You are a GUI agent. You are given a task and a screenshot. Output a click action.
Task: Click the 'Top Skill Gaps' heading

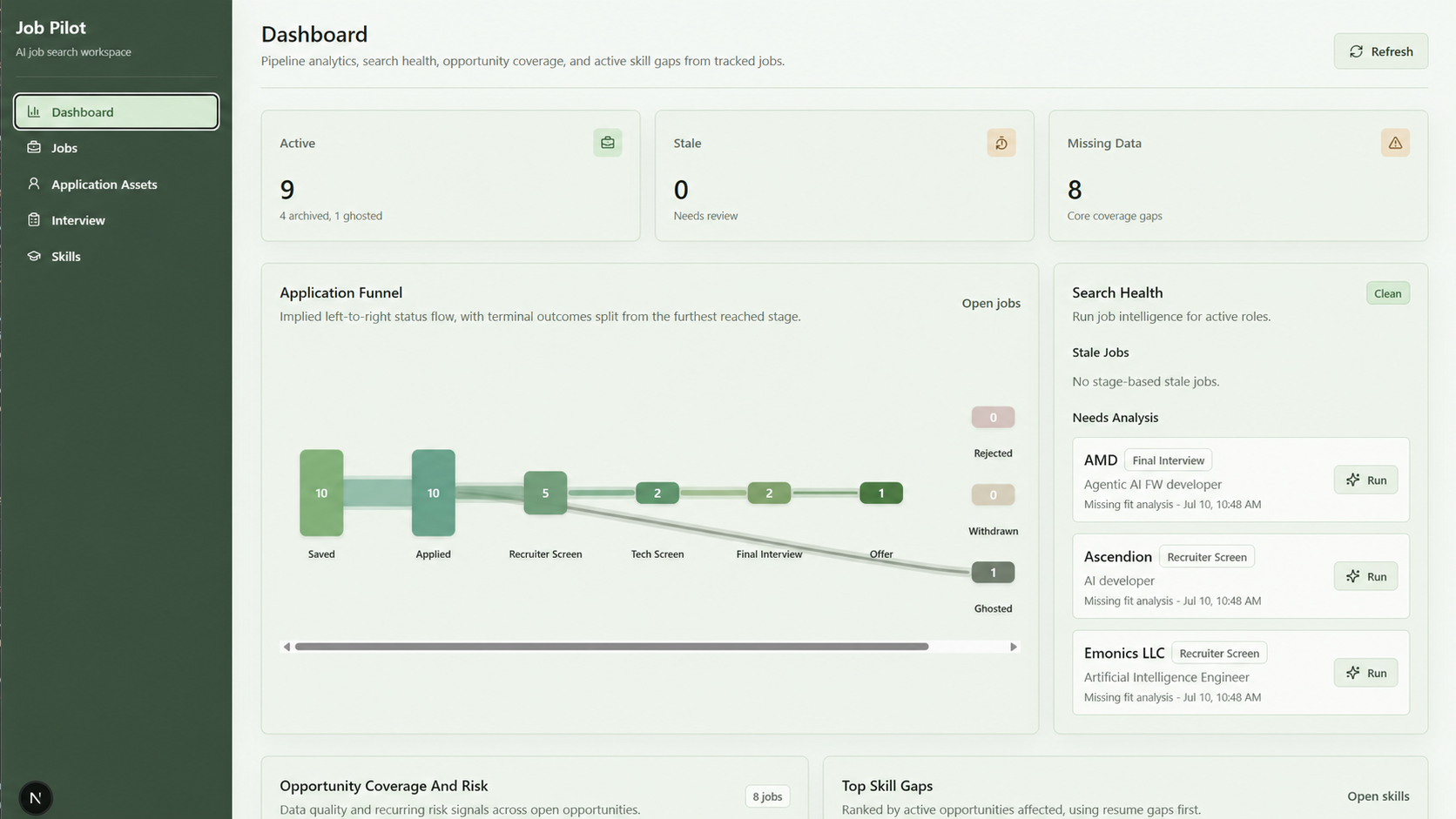tap(887, 785)
